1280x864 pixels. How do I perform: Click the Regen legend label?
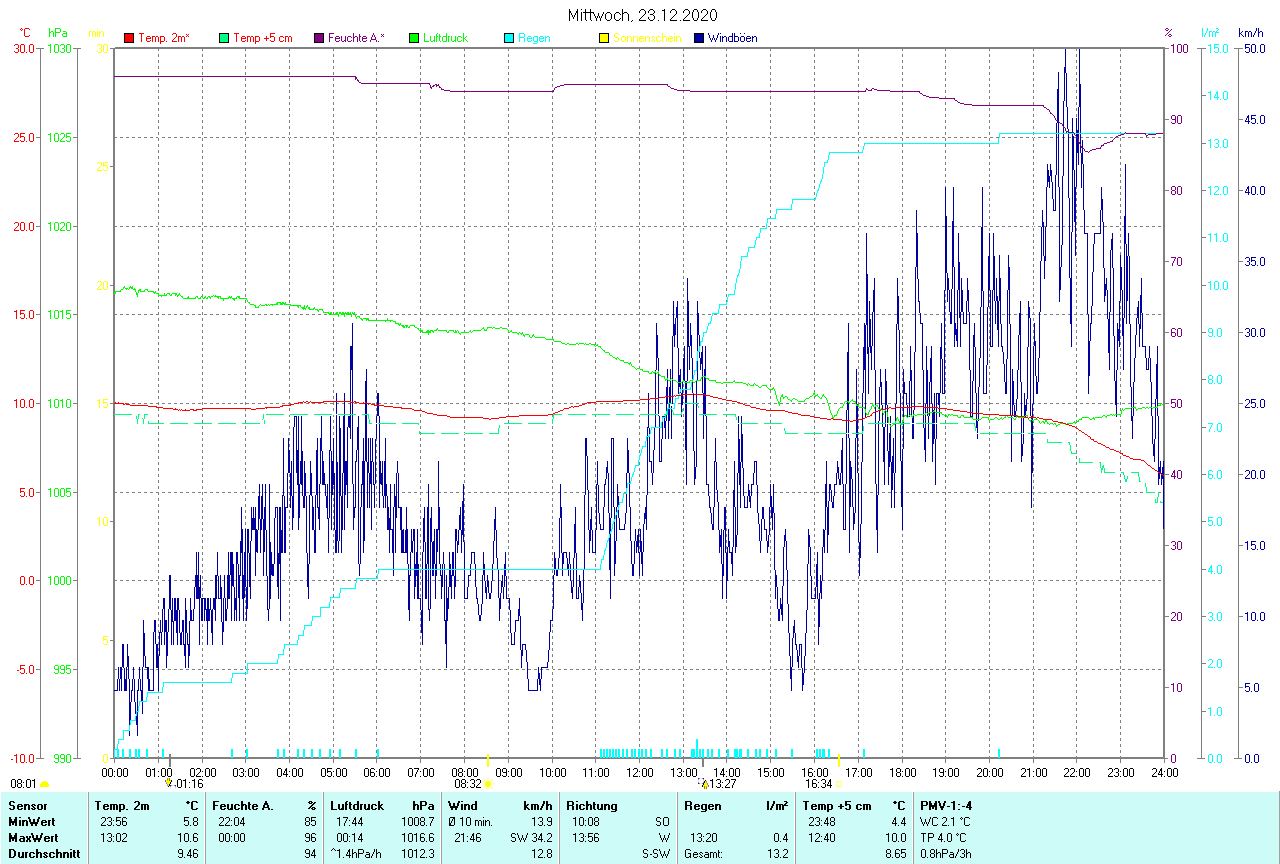pos(533,38)
